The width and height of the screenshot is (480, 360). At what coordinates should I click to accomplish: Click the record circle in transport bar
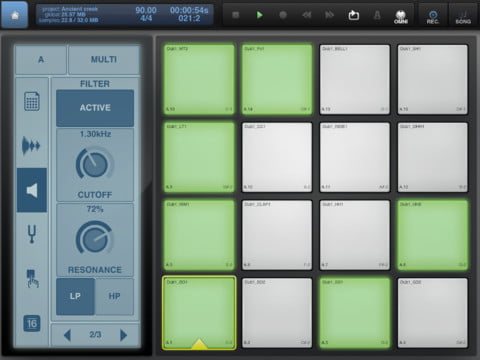(283, 15)
